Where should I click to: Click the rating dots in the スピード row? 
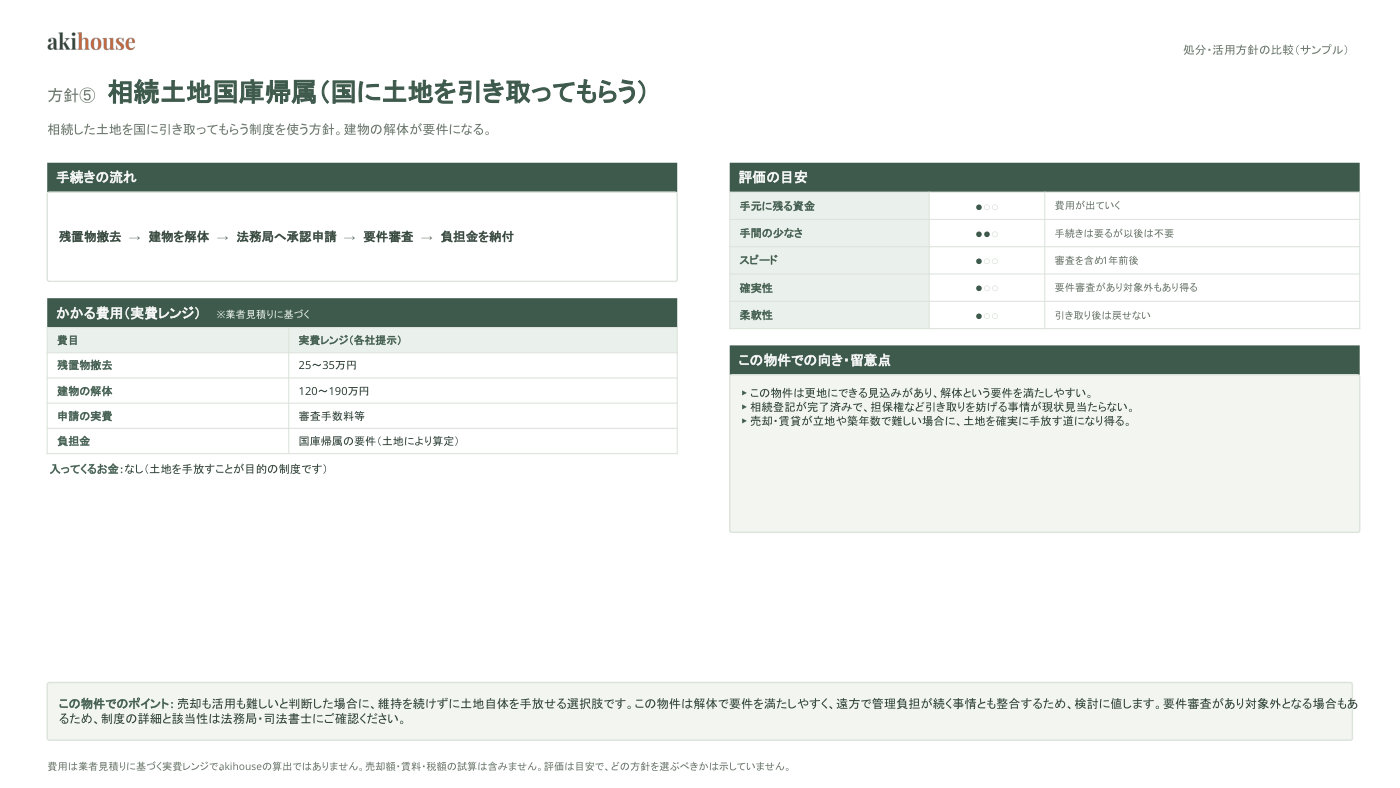[987, 260]
